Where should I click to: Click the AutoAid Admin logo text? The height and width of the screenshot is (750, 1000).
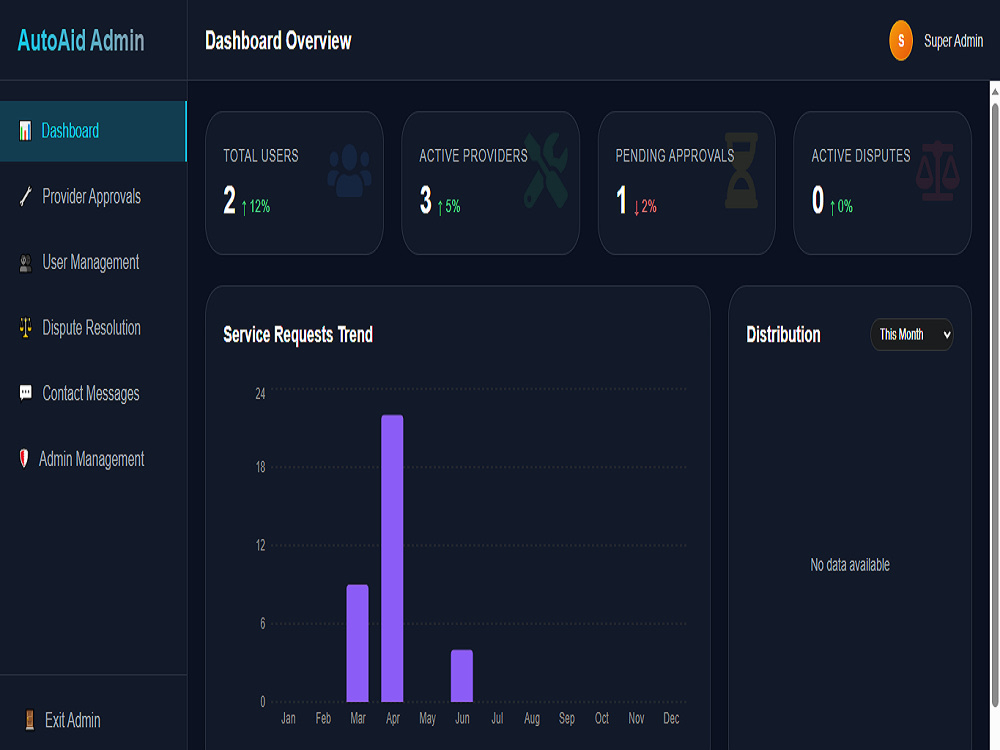pyautogui.click(x=81, y=41)
